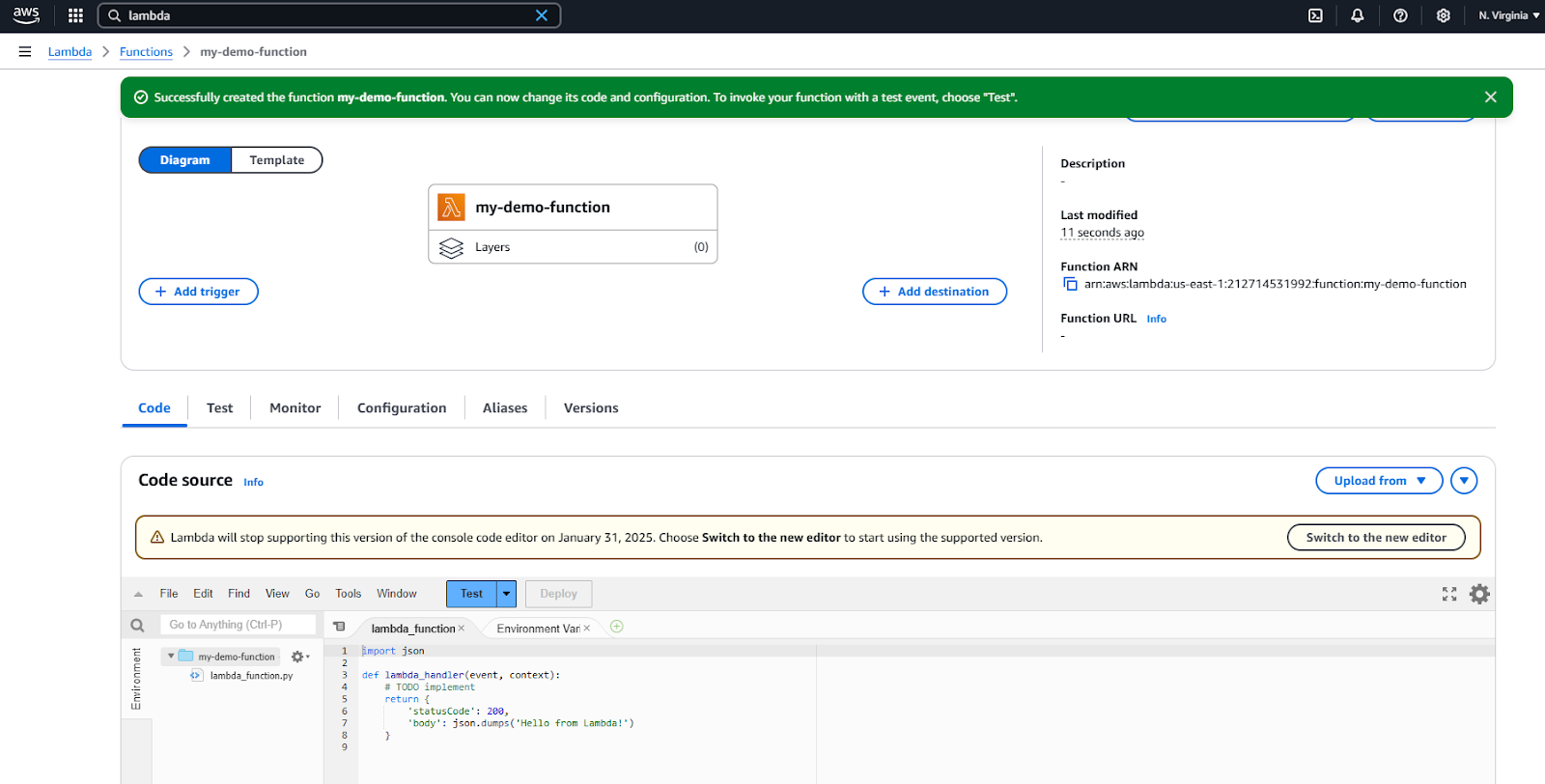This screenshot has height=784, width=1545.
Task: Open round arrow menu beside Upload from
Action: pyautogui.click(x=1464, y=481)
